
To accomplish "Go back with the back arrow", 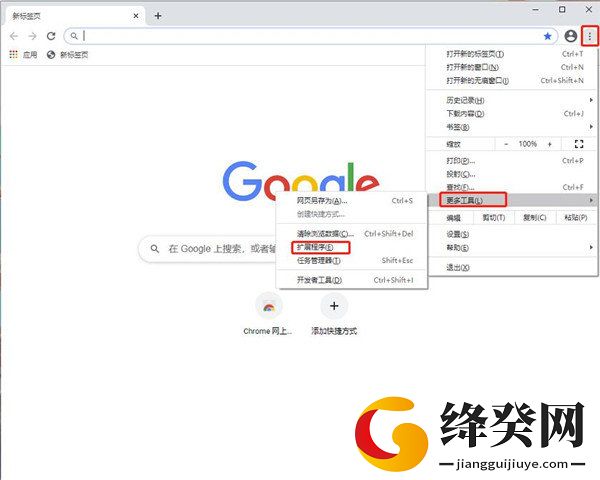I will coord(14,36).
